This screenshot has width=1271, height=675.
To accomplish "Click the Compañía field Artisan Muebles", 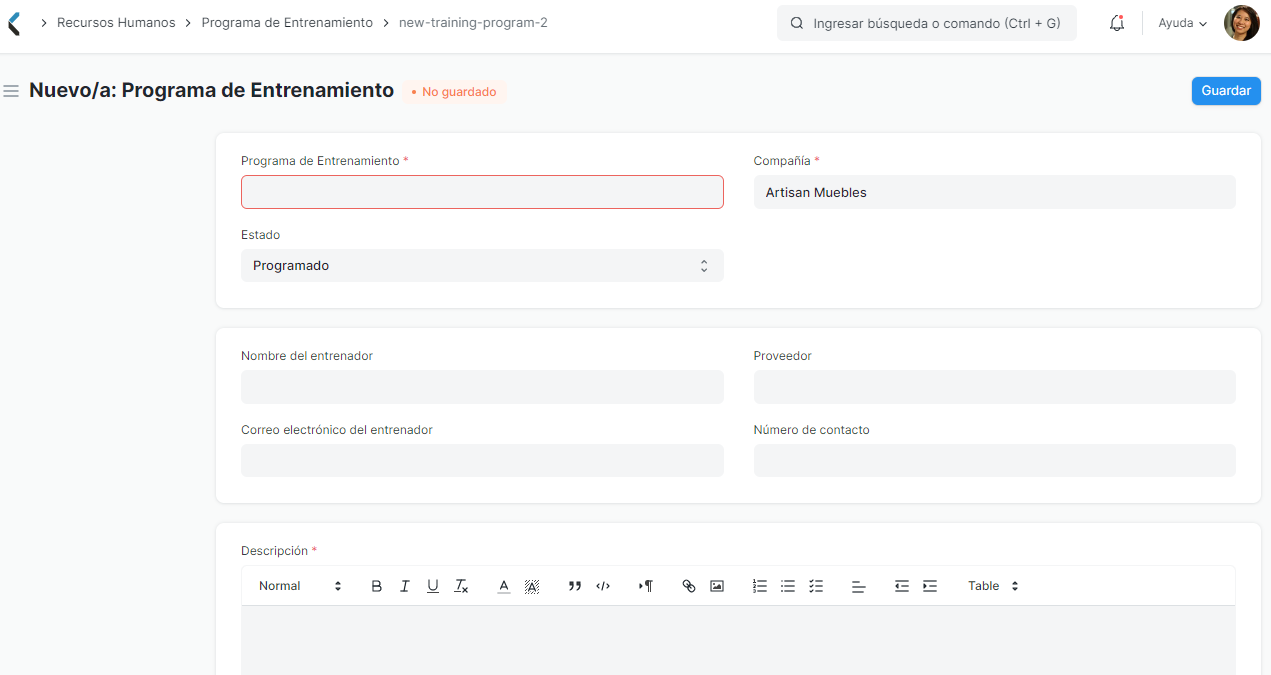I will tap(994, 192).
